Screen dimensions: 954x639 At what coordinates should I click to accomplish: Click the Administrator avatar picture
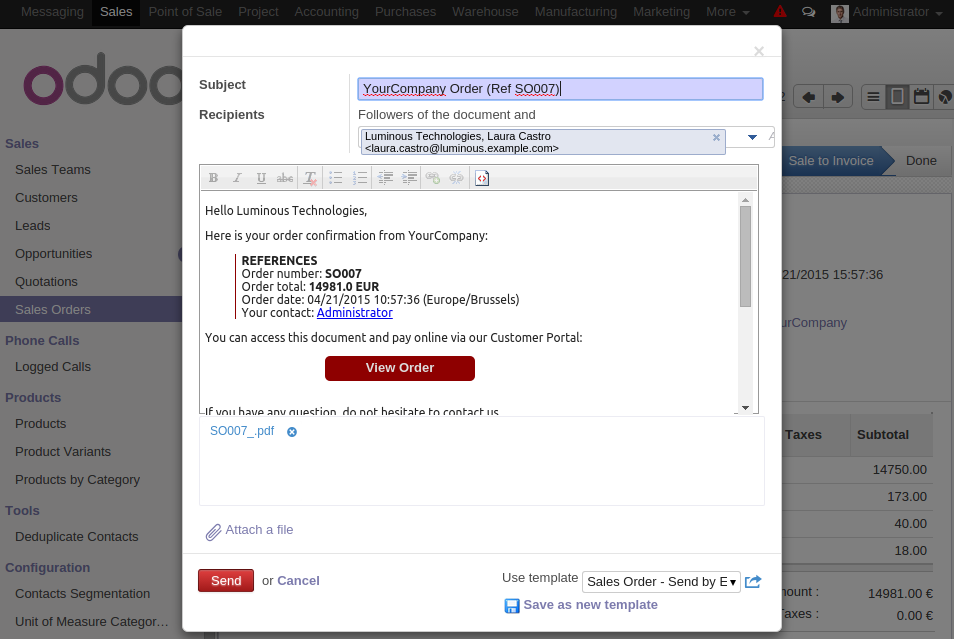coord(840,13)
